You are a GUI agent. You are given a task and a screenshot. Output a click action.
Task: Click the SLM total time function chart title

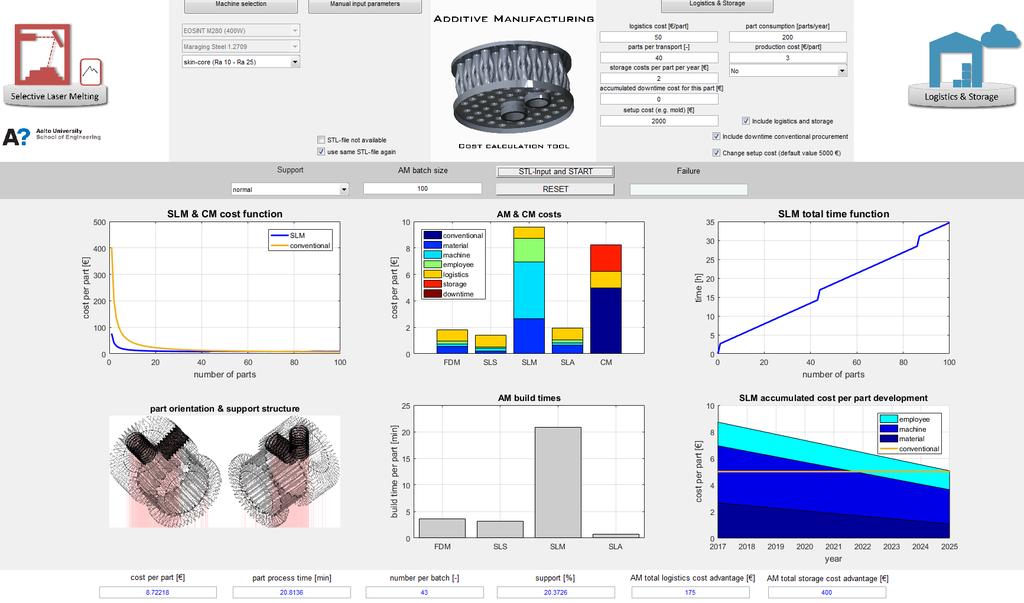(833, 214)
